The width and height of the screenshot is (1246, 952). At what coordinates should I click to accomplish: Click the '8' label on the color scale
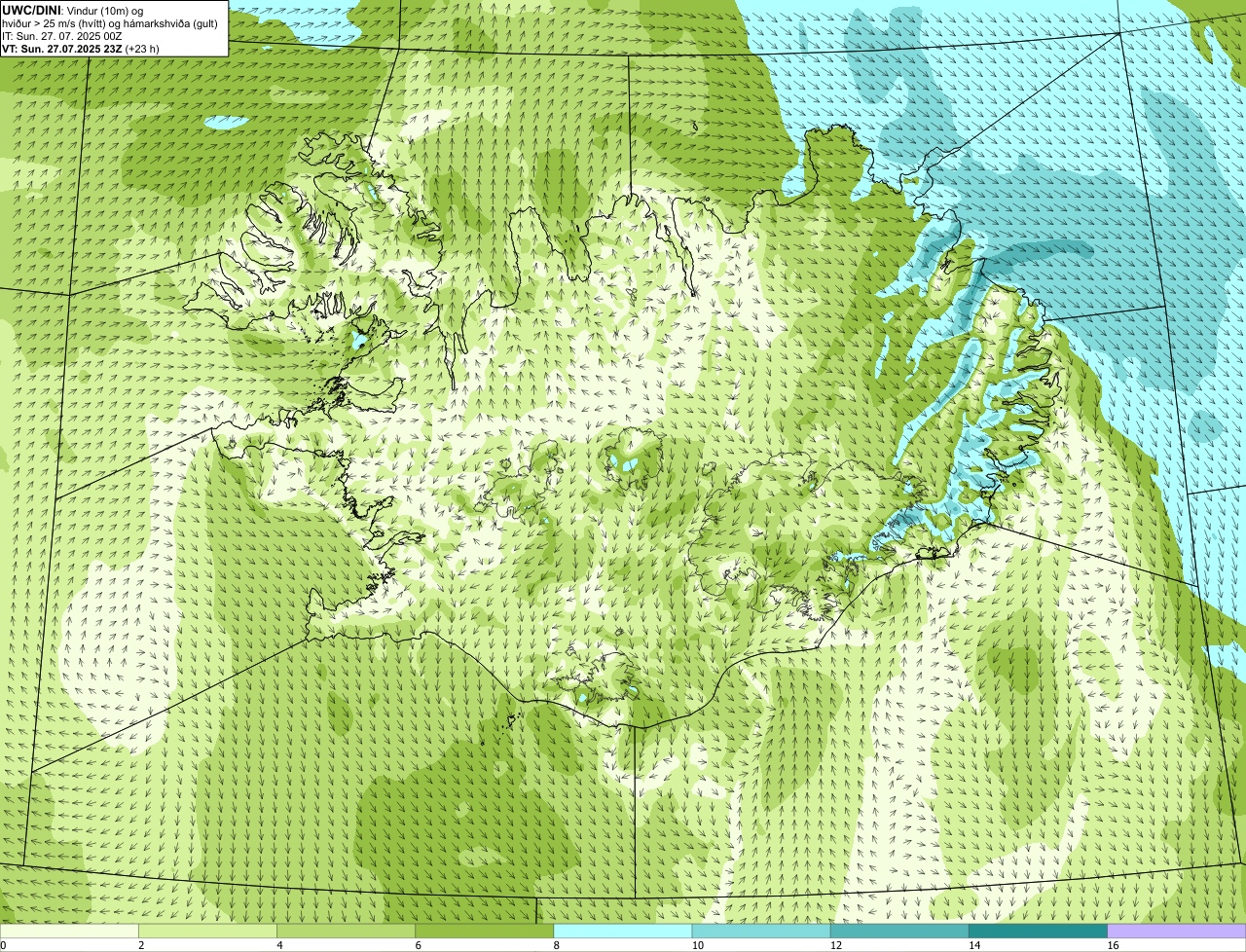coord(557,945)
